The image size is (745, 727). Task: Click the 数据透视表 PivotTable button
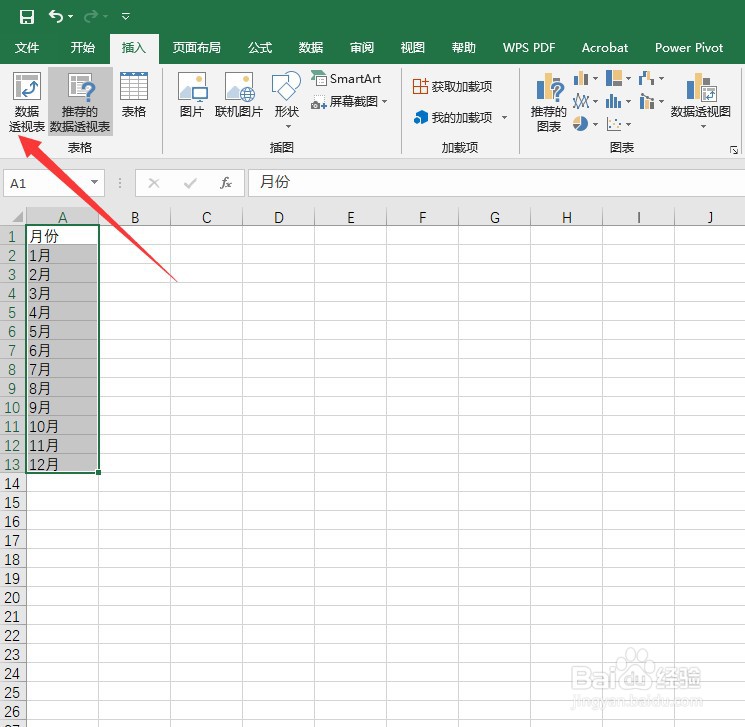pos(27,102)
